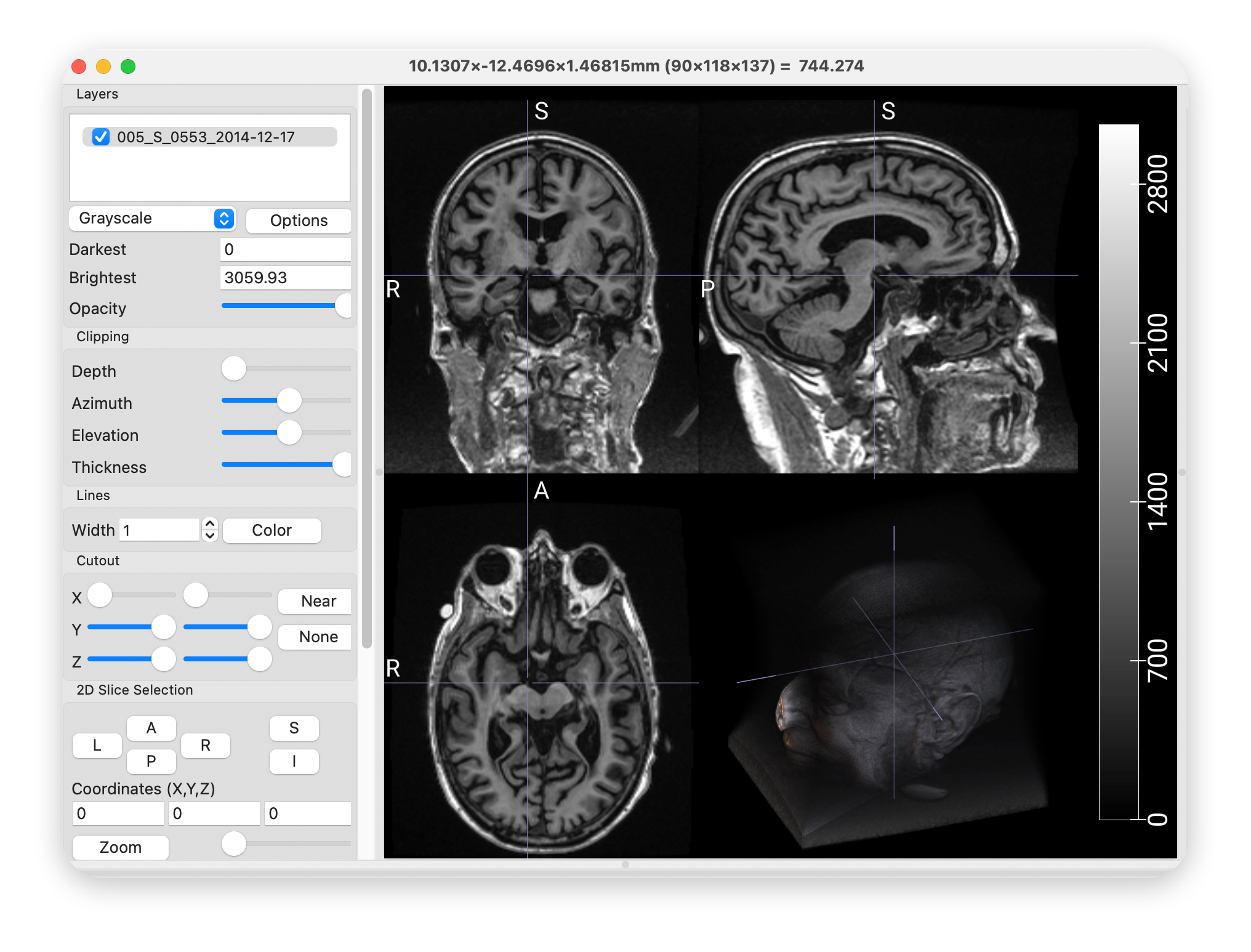Increase line width with stepper up arrow
Image resolution: width=1251 pixels, height=952 pixels.
210,523
